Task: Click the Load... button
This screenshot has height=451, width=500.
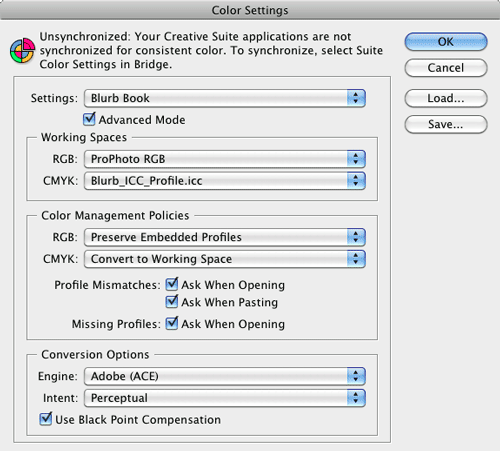Action: tap(446, 98)
